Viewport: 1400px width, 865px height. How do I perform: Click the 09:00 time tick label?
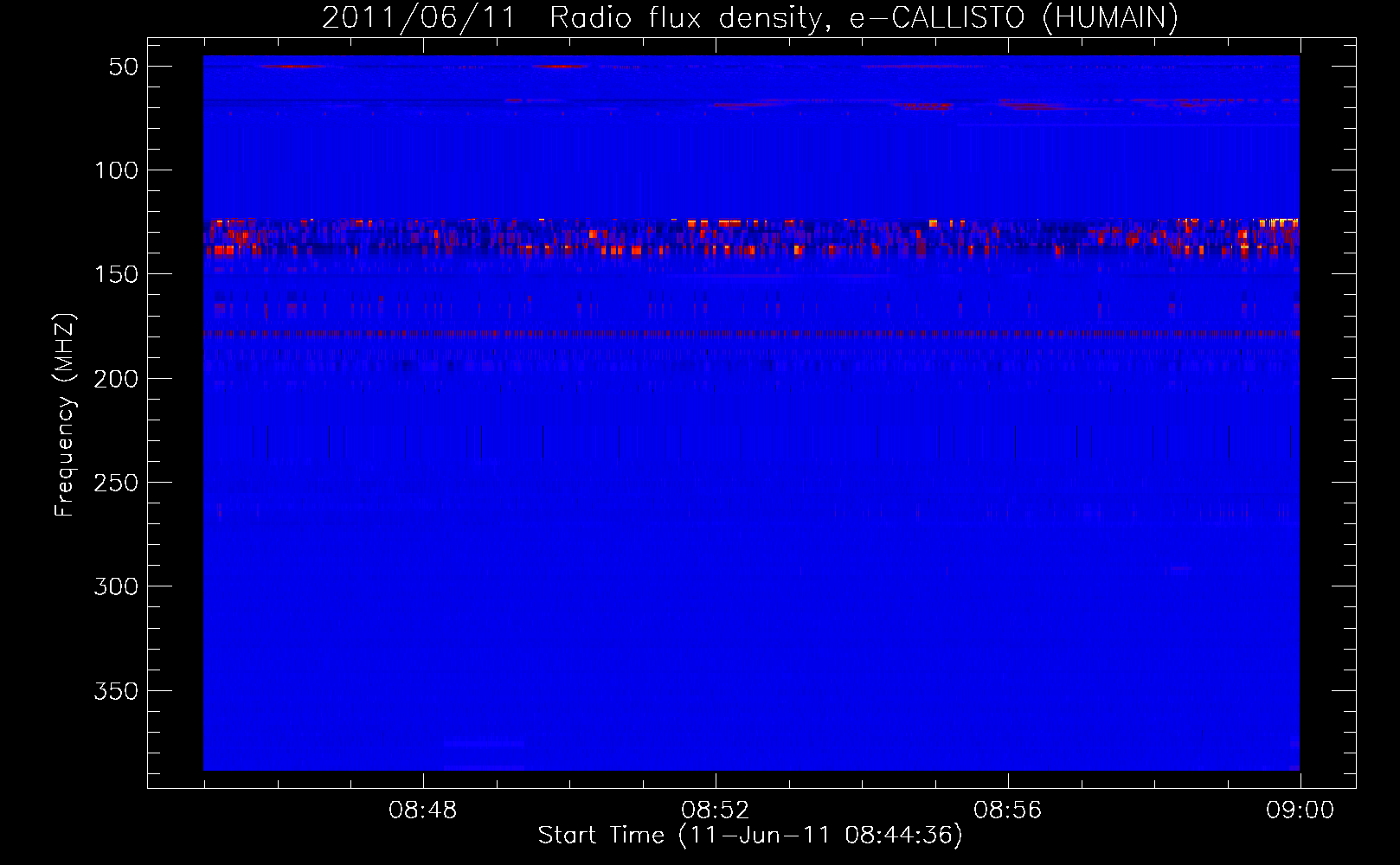point(1300,811)
